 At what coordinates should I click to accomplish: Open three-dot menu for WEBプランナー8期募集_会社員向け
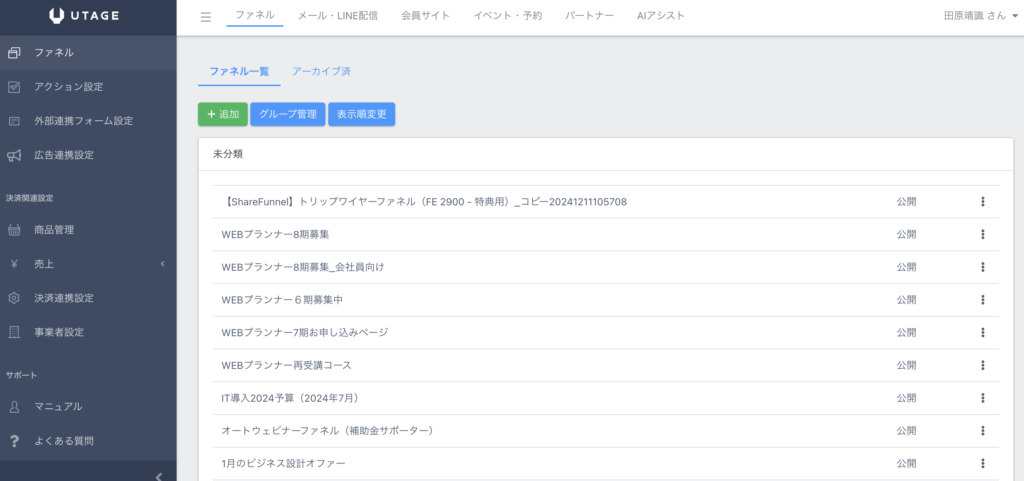pyautogui.click(x=982, y=267)
